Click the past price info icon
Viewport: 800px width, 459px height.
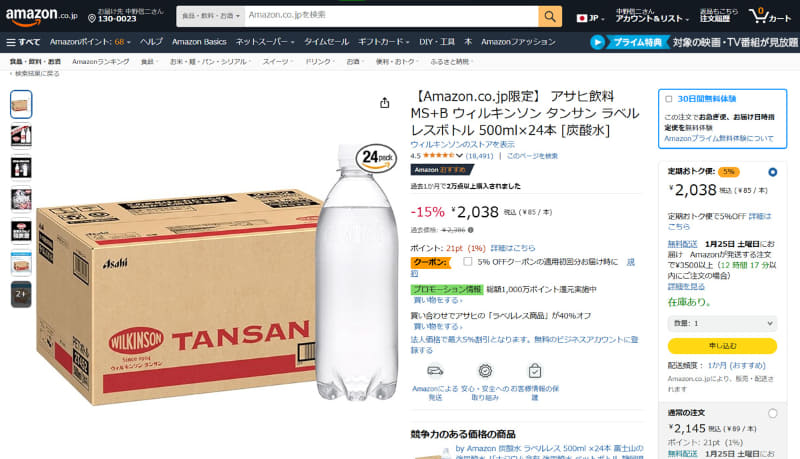click(x=470, y=230)
